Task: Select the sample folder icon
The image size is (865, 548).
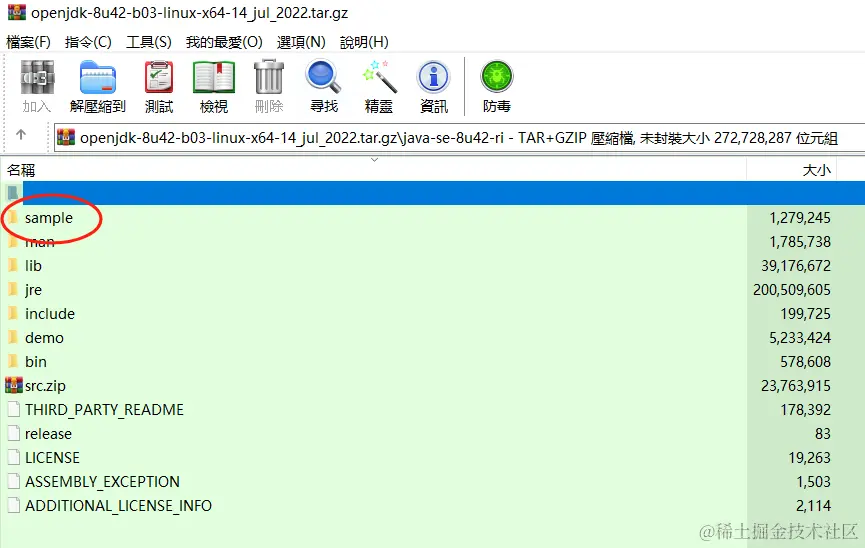Action: (x=13, y=217)
